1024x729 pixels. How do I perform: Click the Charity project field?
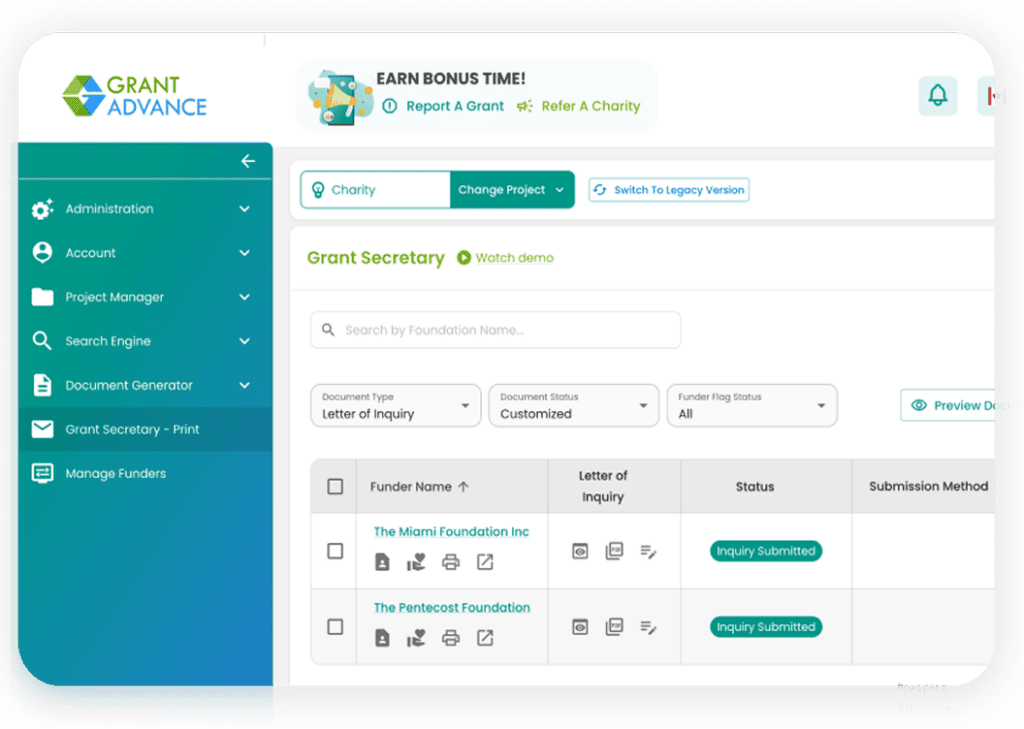pos(376,189)
